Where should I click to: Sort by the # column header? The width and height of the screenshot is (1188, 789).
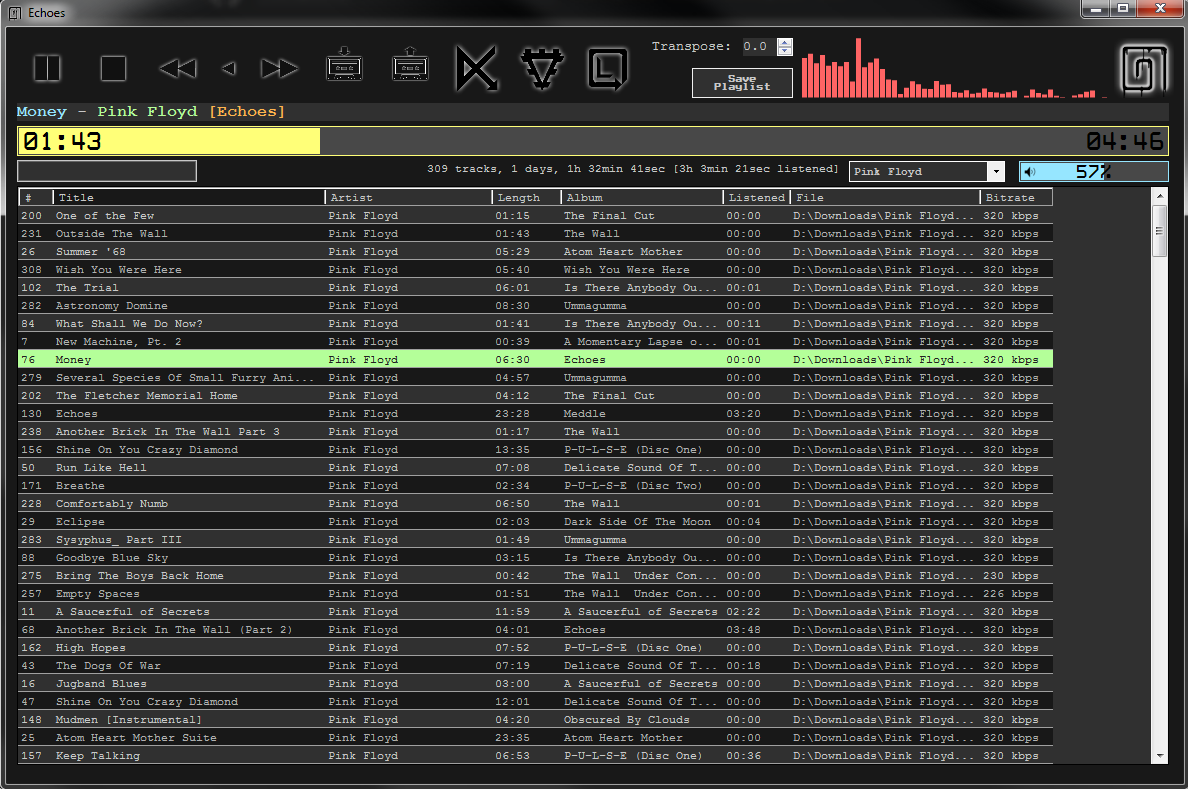[35, 197]
